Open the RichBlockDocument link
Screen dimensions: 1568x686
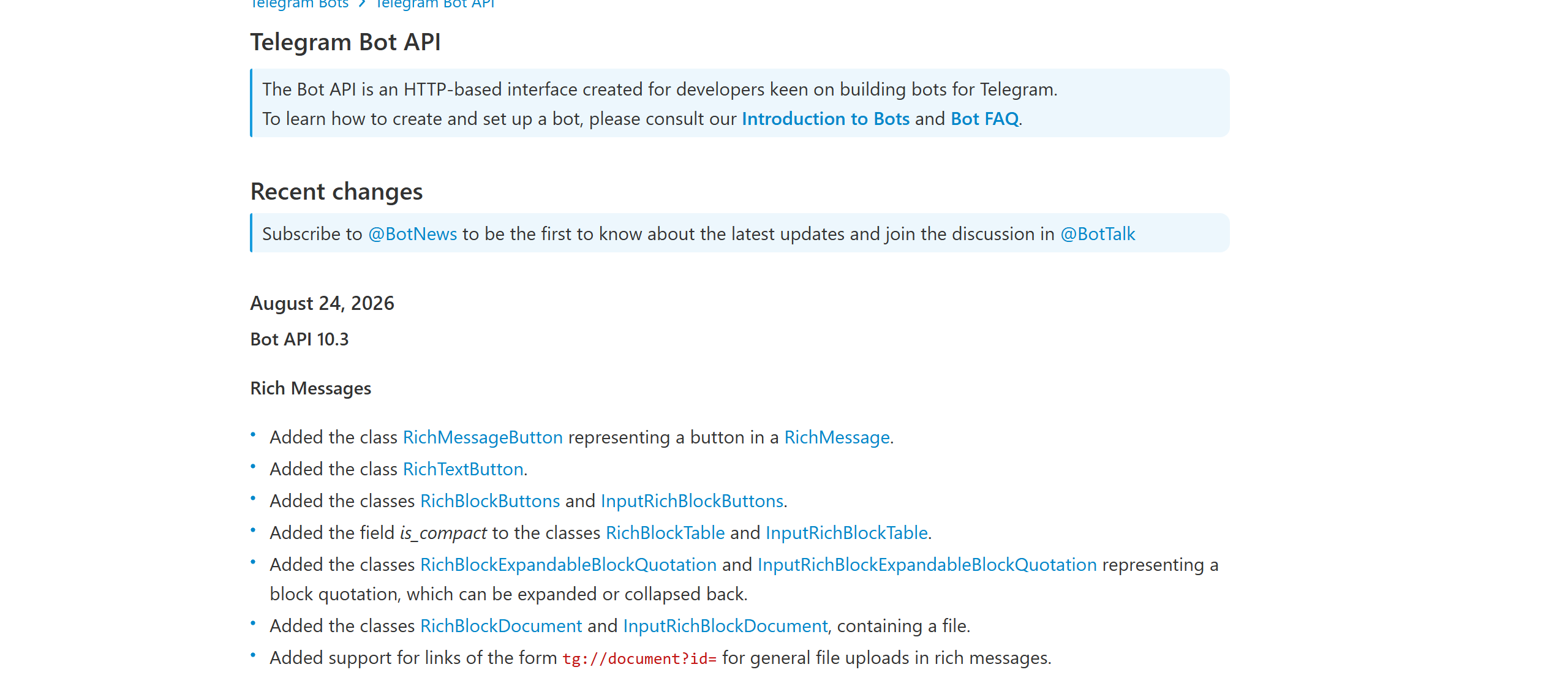[501, 626]
